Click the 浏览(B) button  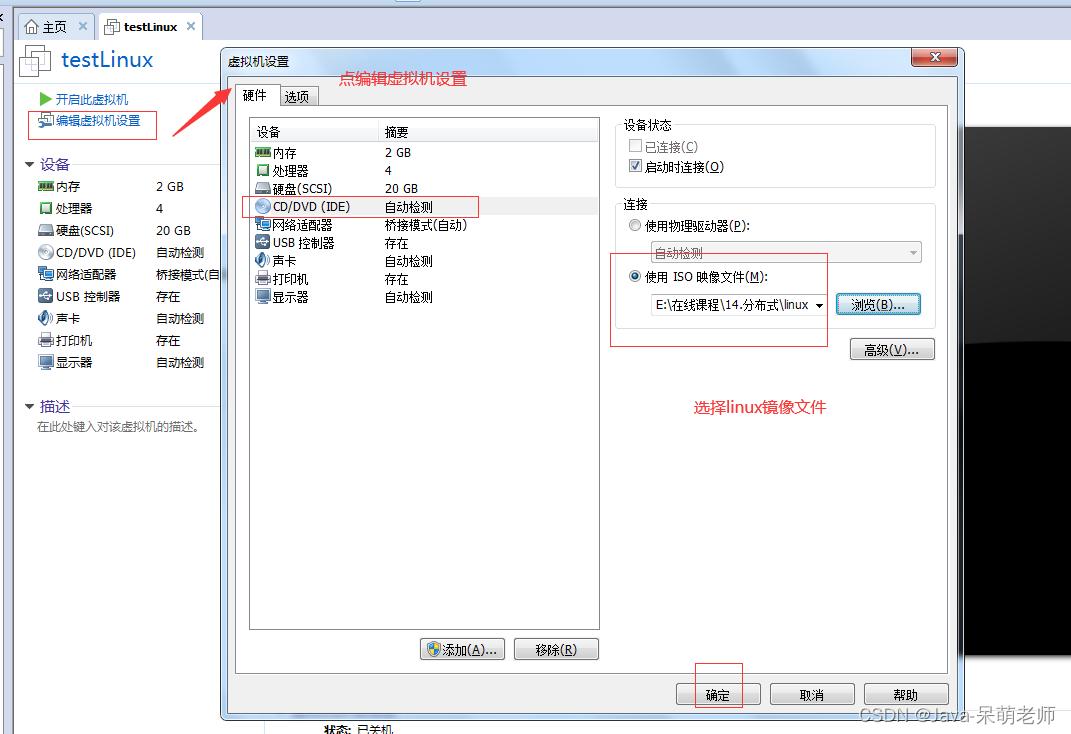point(877,304)
